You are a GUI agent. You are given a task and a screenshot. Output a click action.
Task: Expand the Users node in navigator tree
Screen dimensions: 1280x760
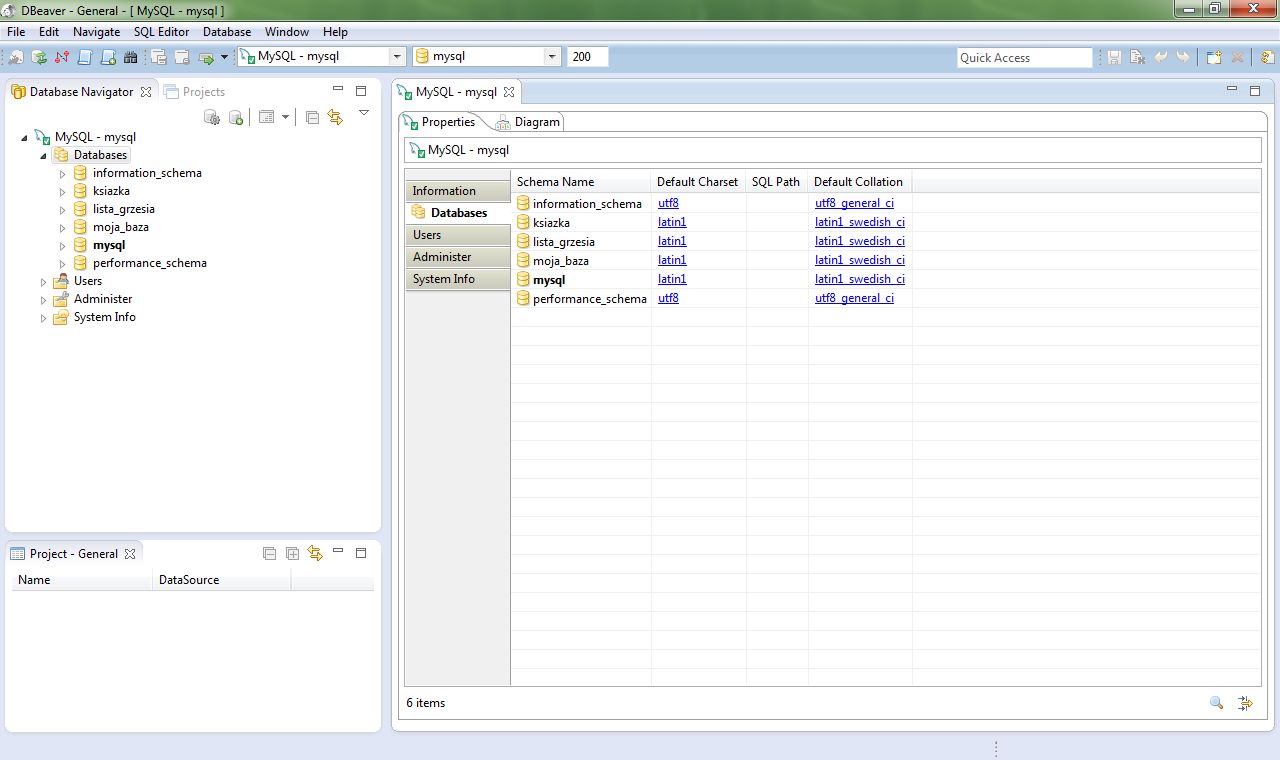click(x=43, y=282)
